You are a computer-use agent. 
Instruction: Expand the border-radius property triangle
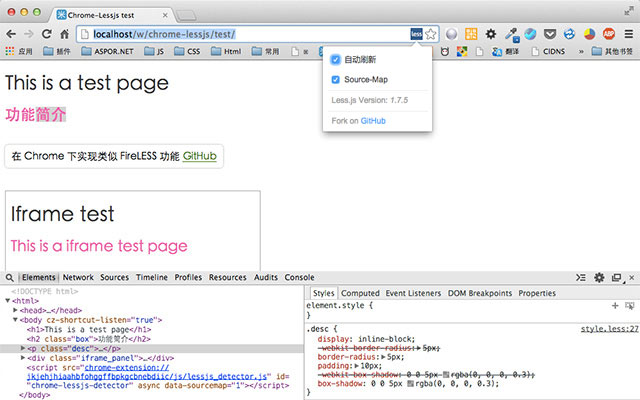383,357
